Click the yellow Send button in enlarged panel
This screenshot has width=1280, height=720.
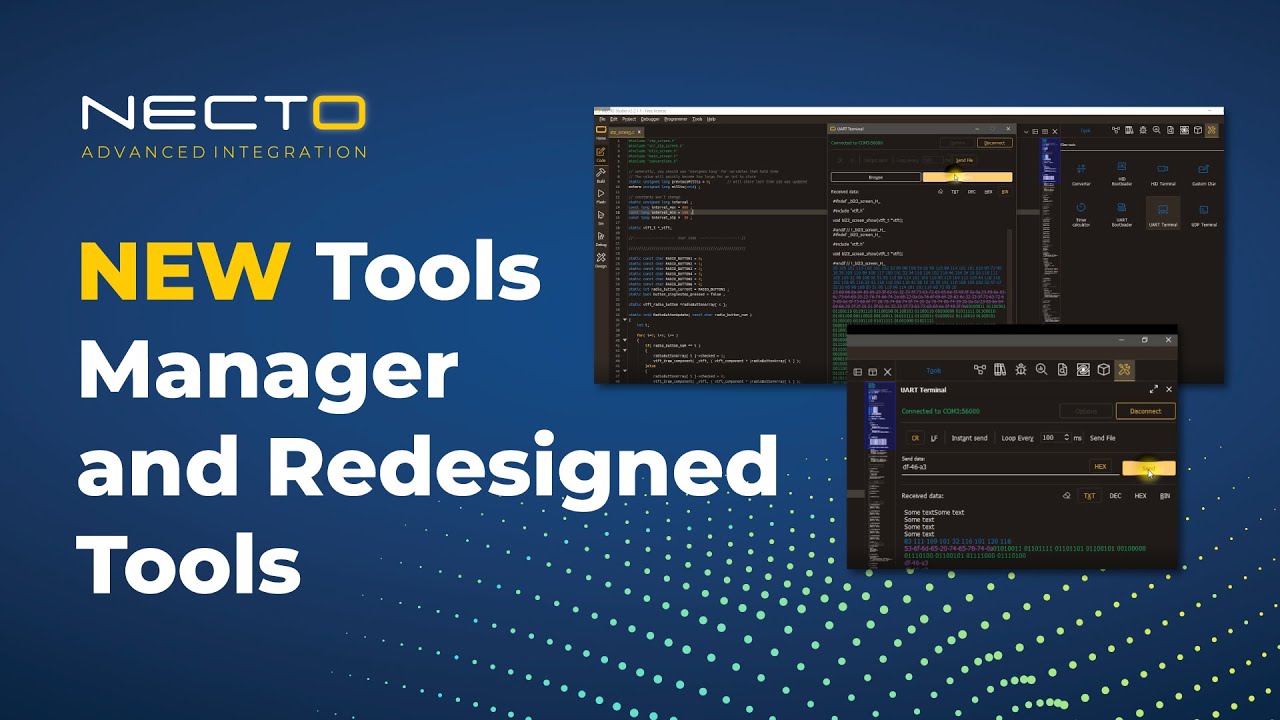[x=1148, y=467]
